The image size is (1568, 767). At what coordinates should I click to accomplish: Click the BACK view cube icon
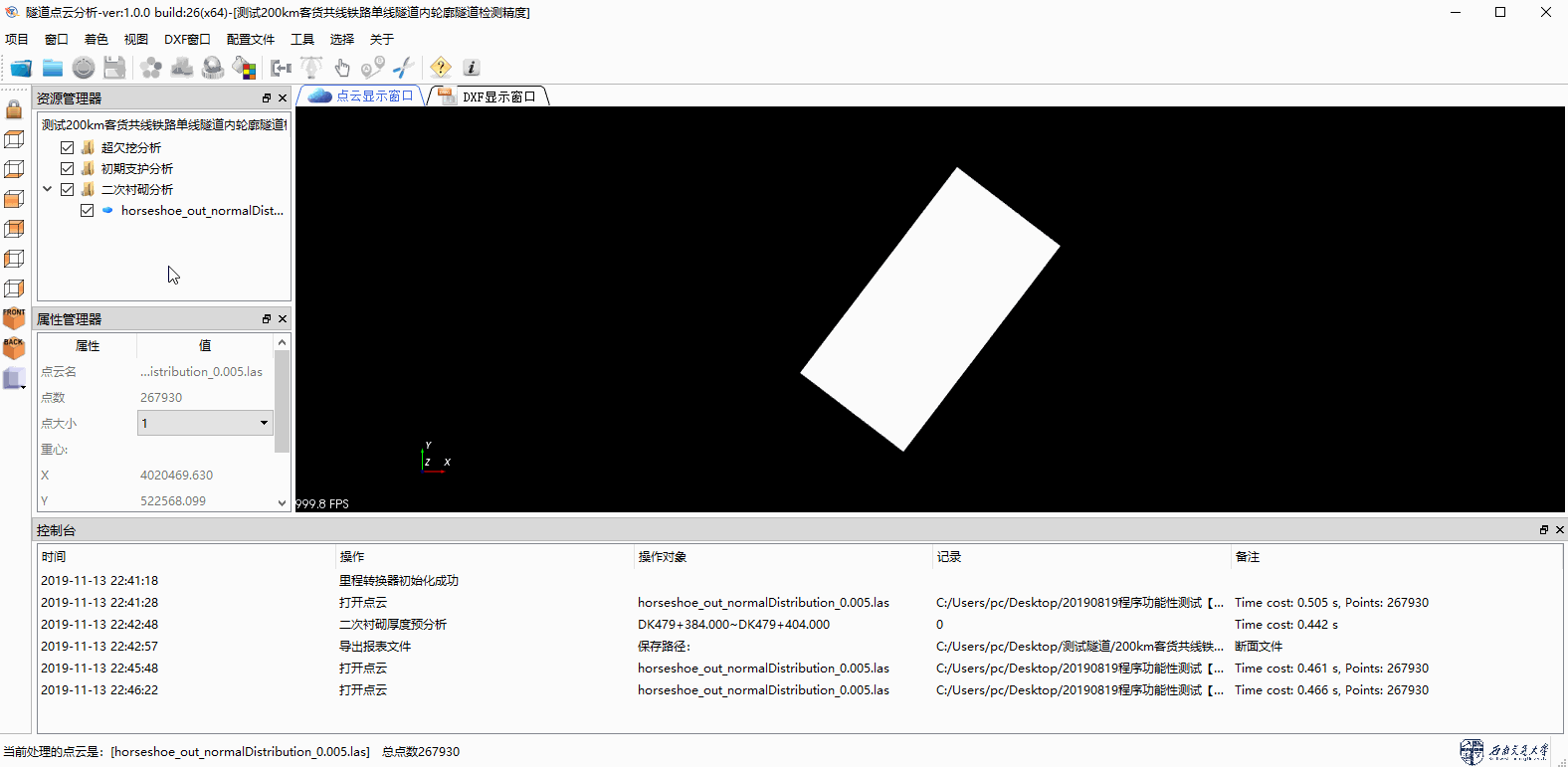[14, 348]
